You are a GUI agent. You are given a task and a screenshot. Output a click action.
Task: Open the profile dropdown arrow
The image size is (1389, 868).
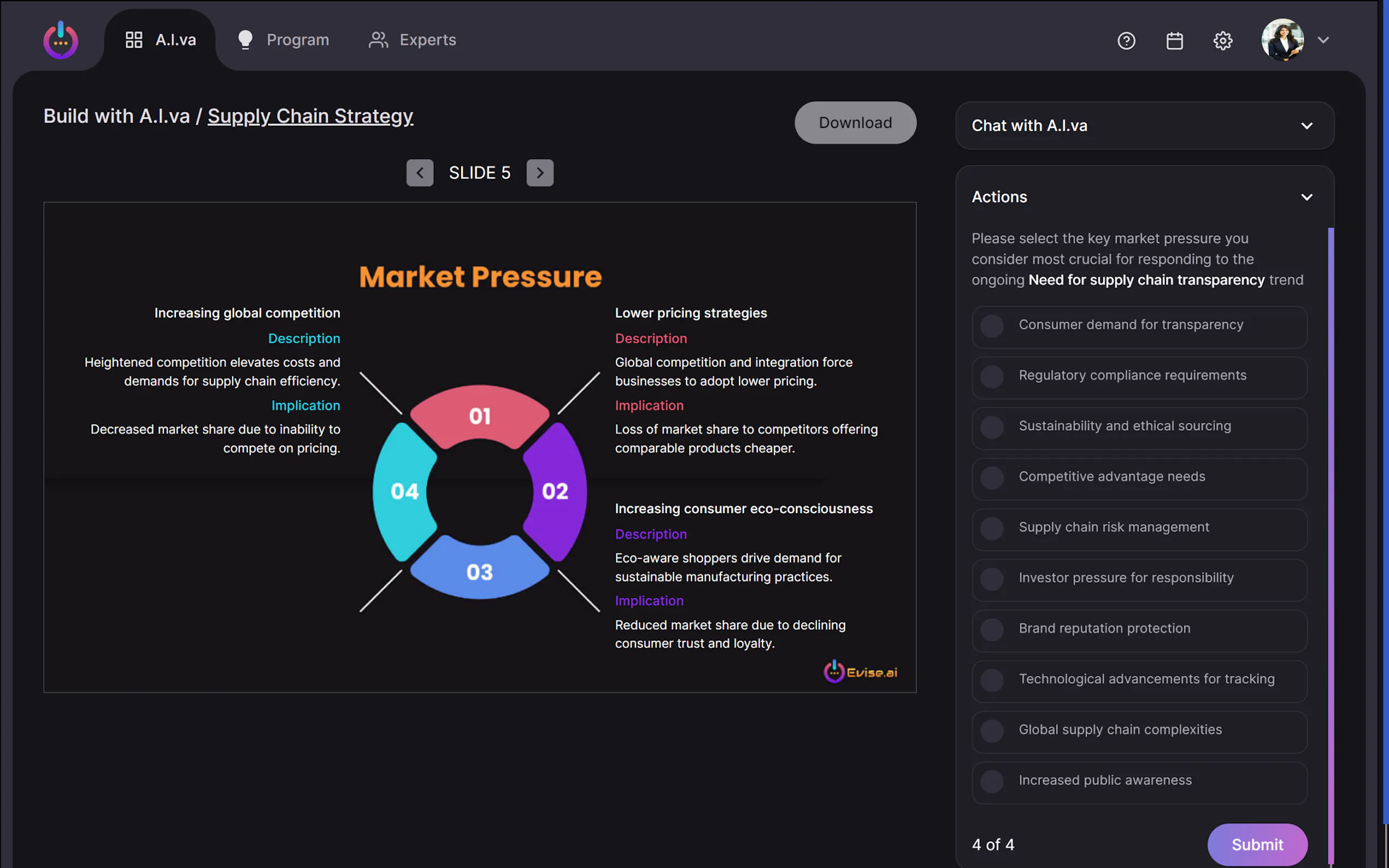pos(1323,40)
